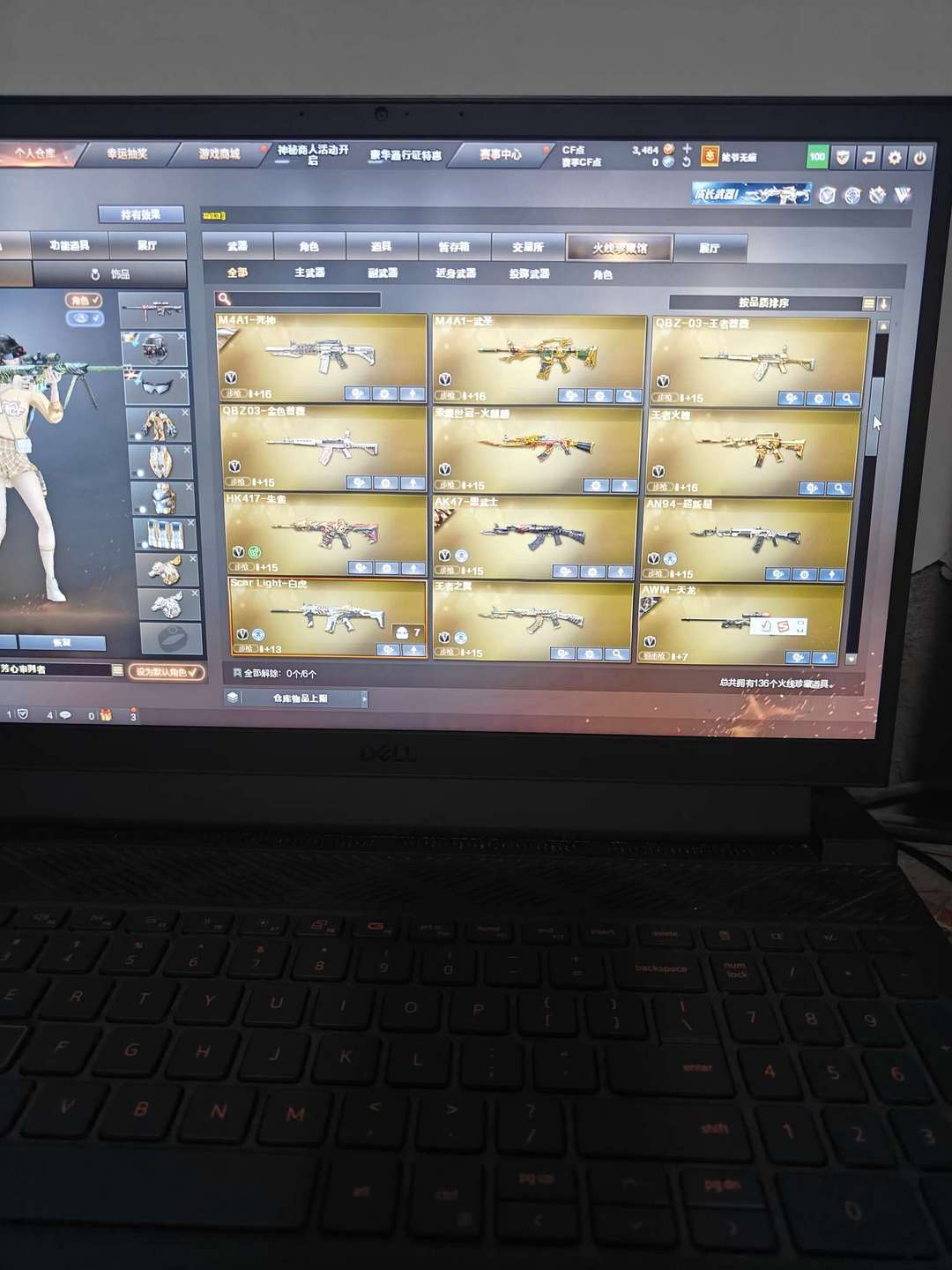This screenshot has width=952, height=1270.
Task: Click the up arrow icon on M4A1-死神 card
Action: (x=412, y=393)
